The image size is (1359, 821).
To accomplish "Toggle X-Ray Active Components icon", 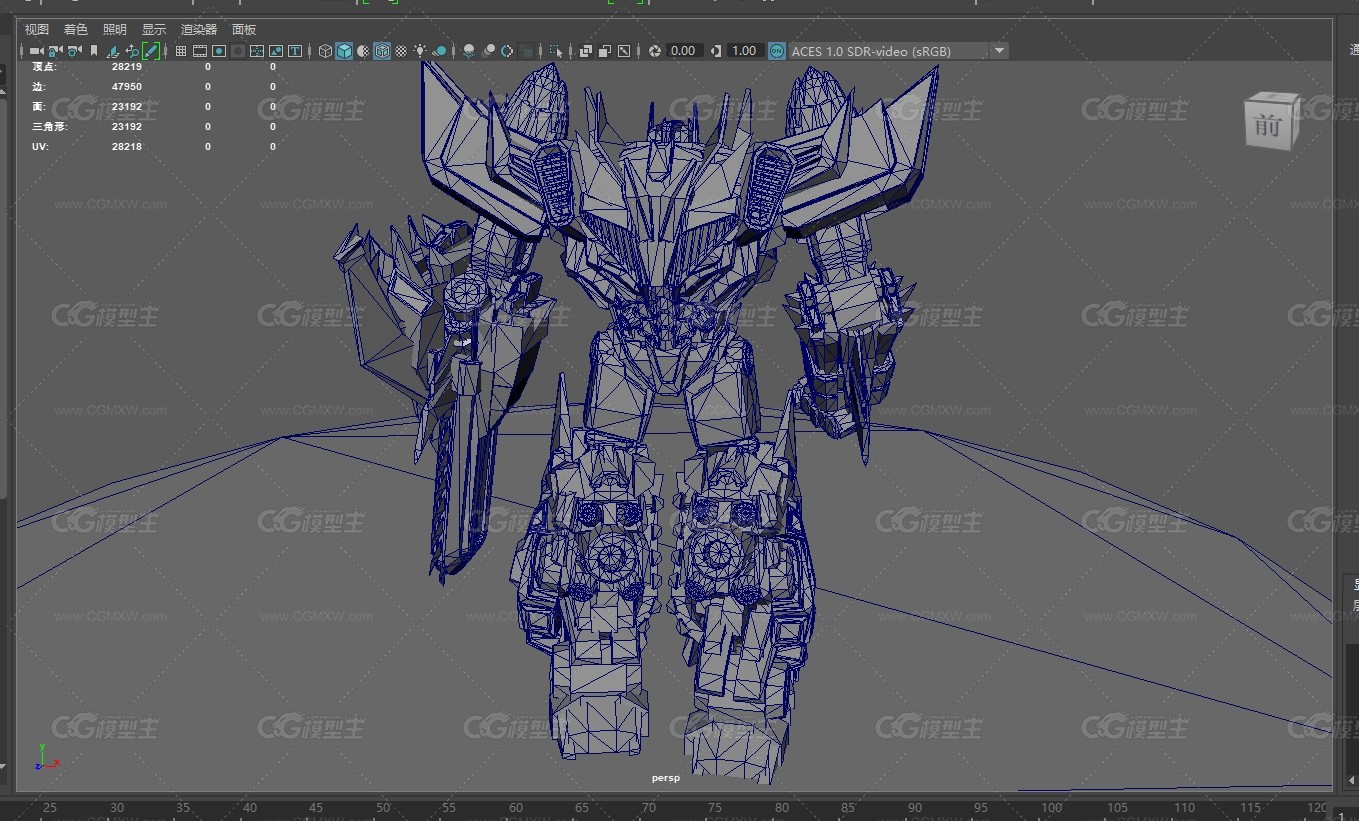I will 604,51.
